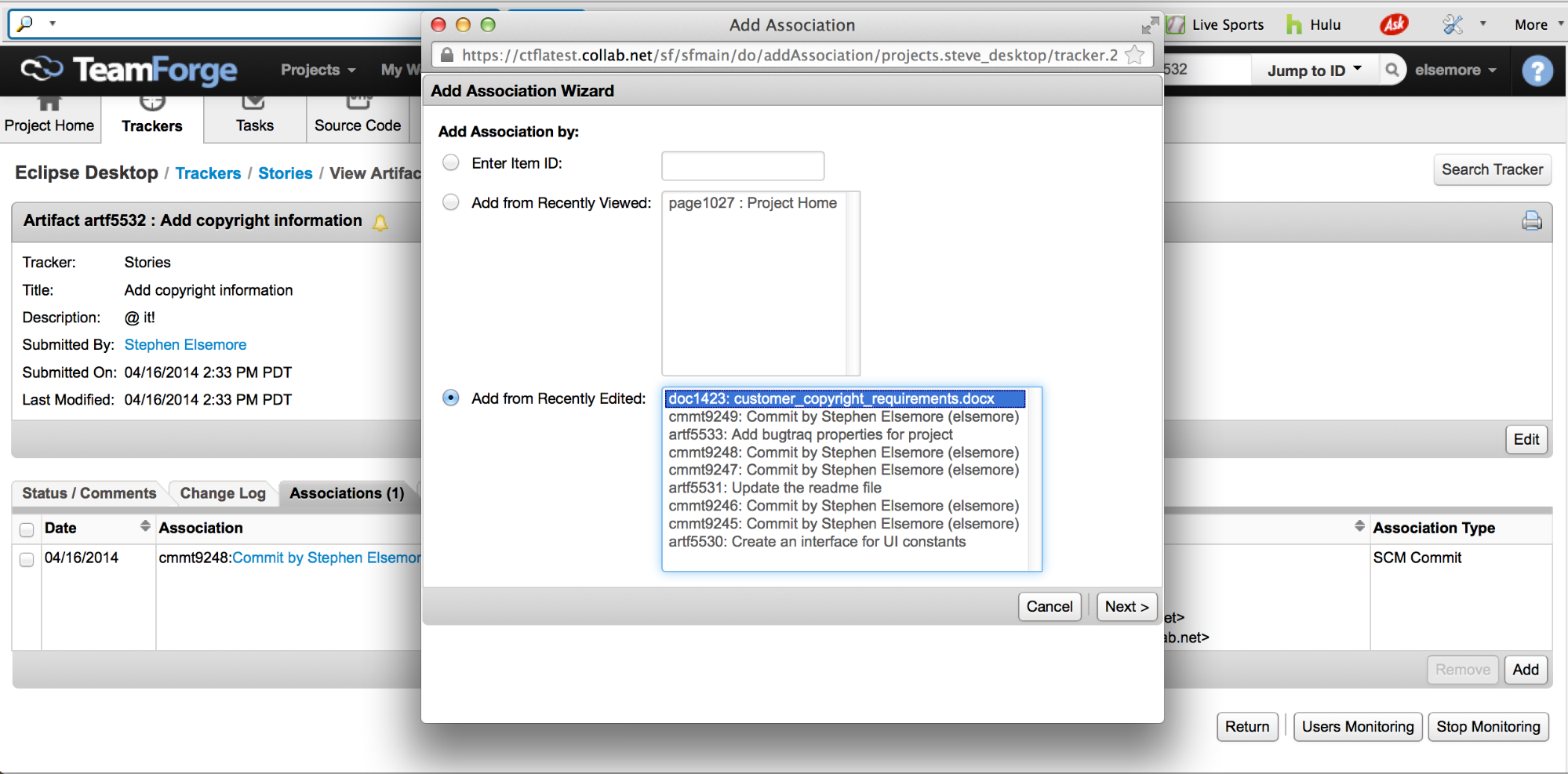Switch to the Change Log tab
Image resolution: width=1568 pixels, height=774 pixels.
[223, 493]
